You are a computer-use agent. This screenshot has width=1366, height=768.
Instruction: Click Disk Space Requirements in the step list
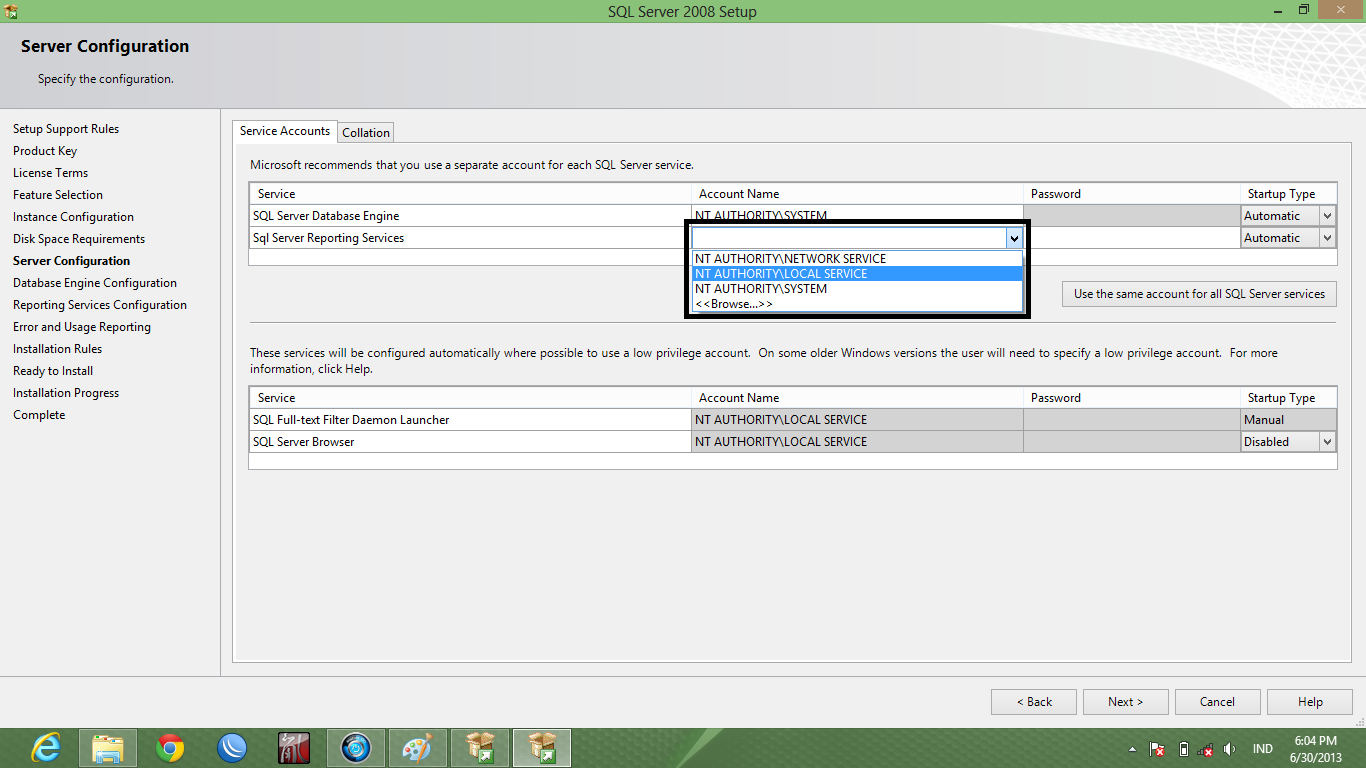pyautogui.click(x=79, y=239)
